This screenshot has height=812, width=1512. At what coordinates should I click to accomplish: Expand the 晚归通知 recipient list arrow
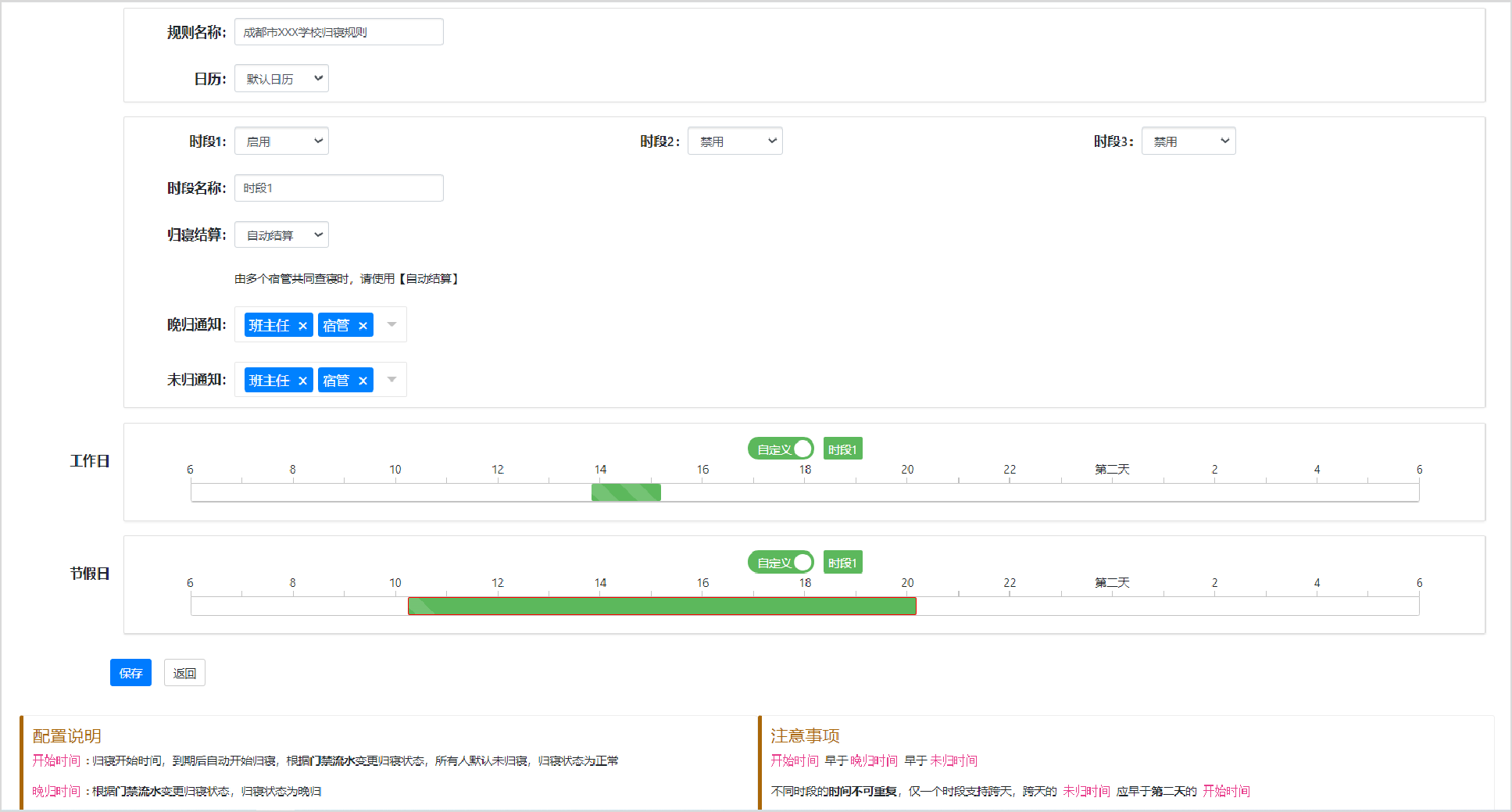pos(392,324)
